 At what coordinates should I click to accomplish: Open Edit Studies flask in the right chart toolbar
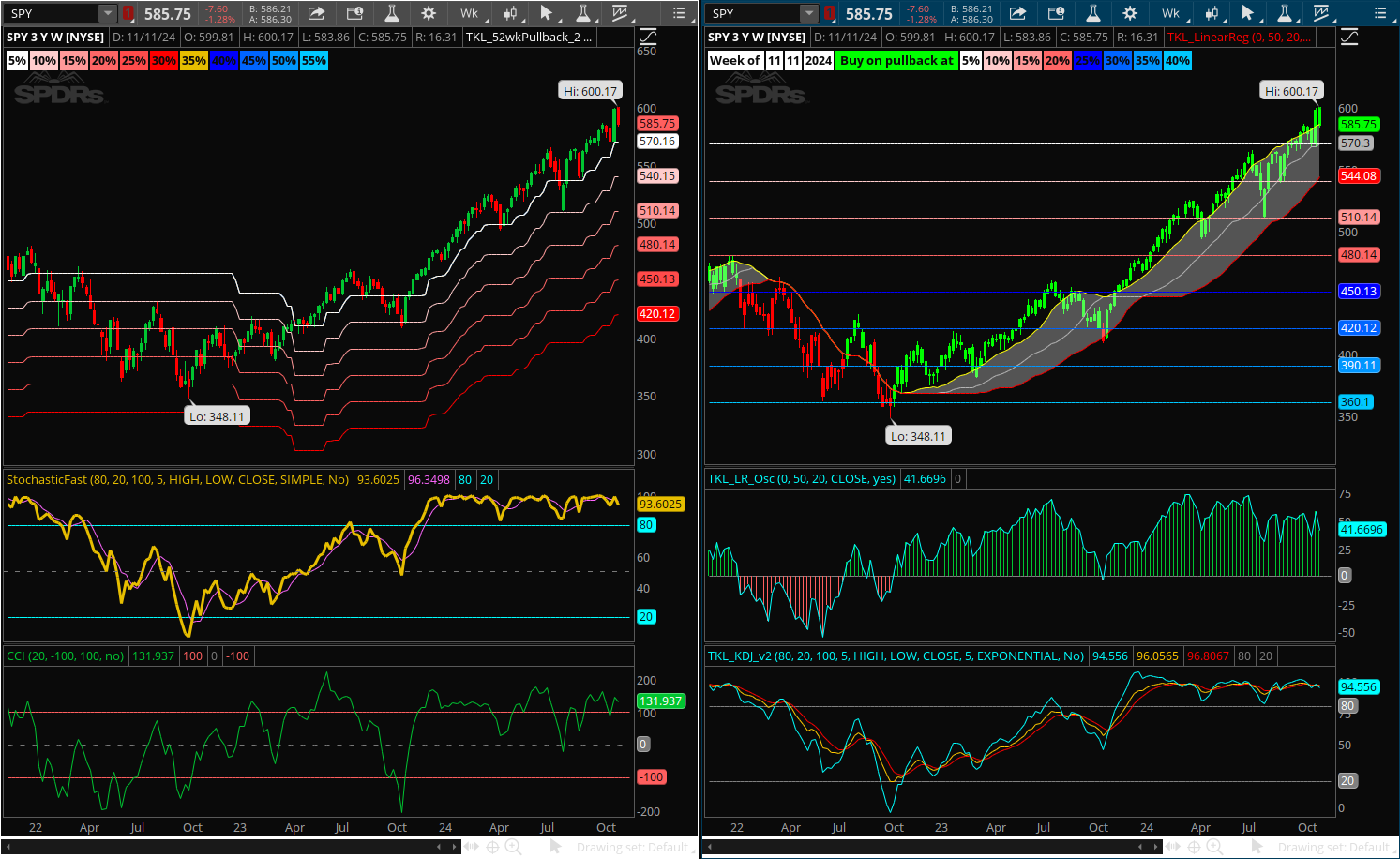(1093, 13)
